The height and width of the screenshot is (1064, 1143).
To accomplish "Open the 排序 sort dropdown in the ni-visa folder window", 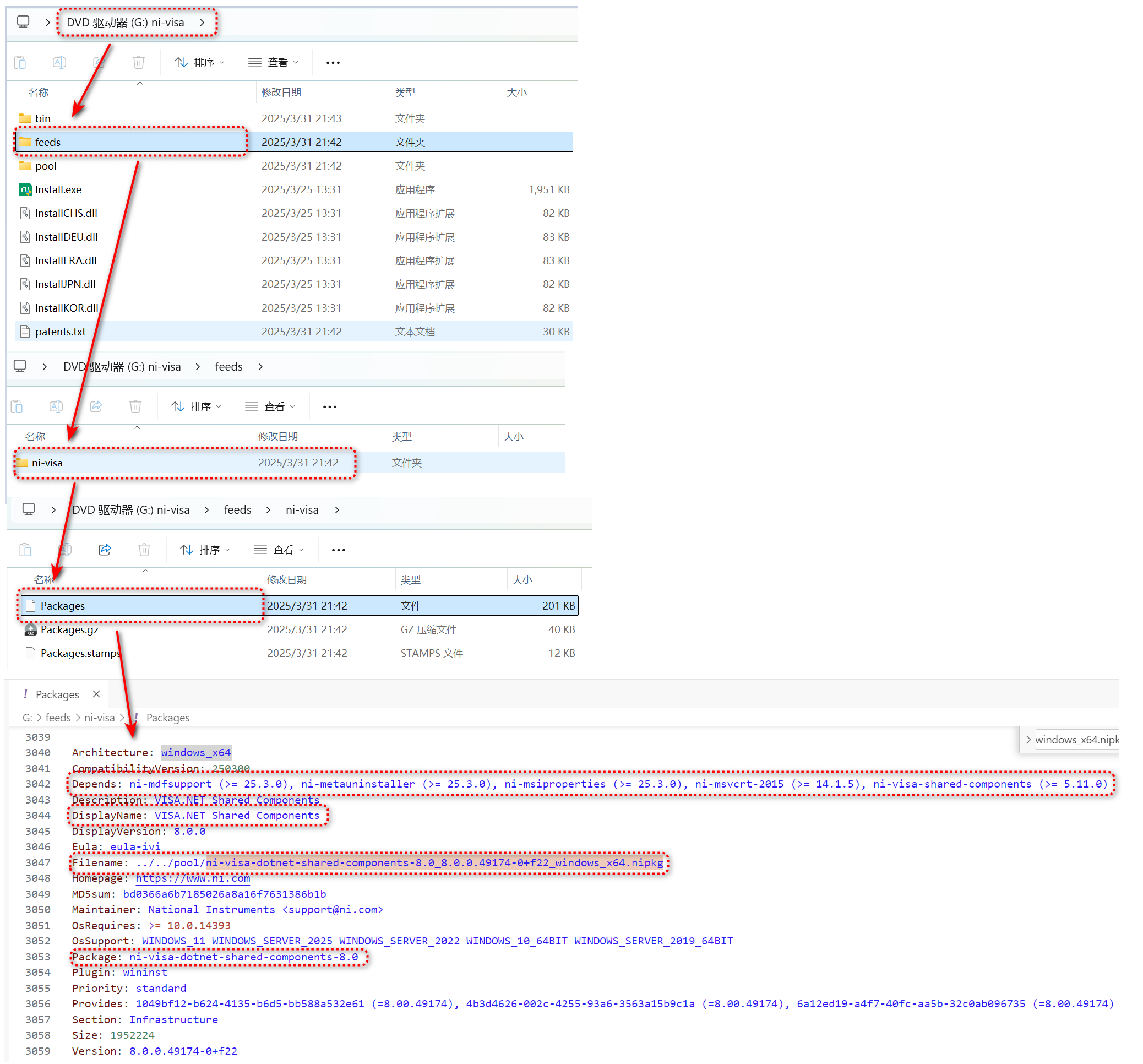I will pos(205,550).
